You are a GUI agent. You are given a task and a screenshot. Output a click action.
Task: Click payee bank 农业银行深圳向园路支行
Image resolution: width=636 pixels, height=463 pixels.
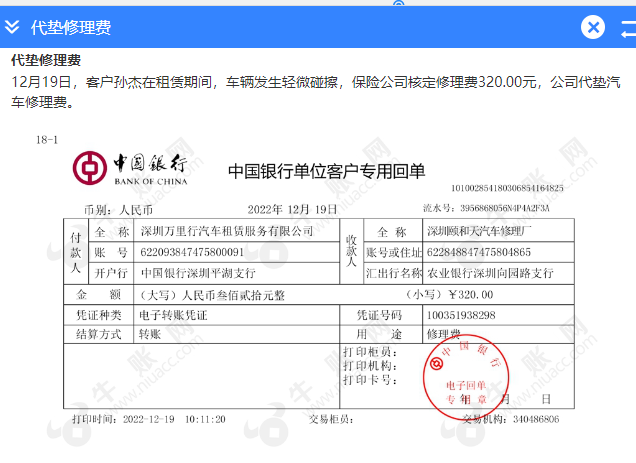pos(490,273)
